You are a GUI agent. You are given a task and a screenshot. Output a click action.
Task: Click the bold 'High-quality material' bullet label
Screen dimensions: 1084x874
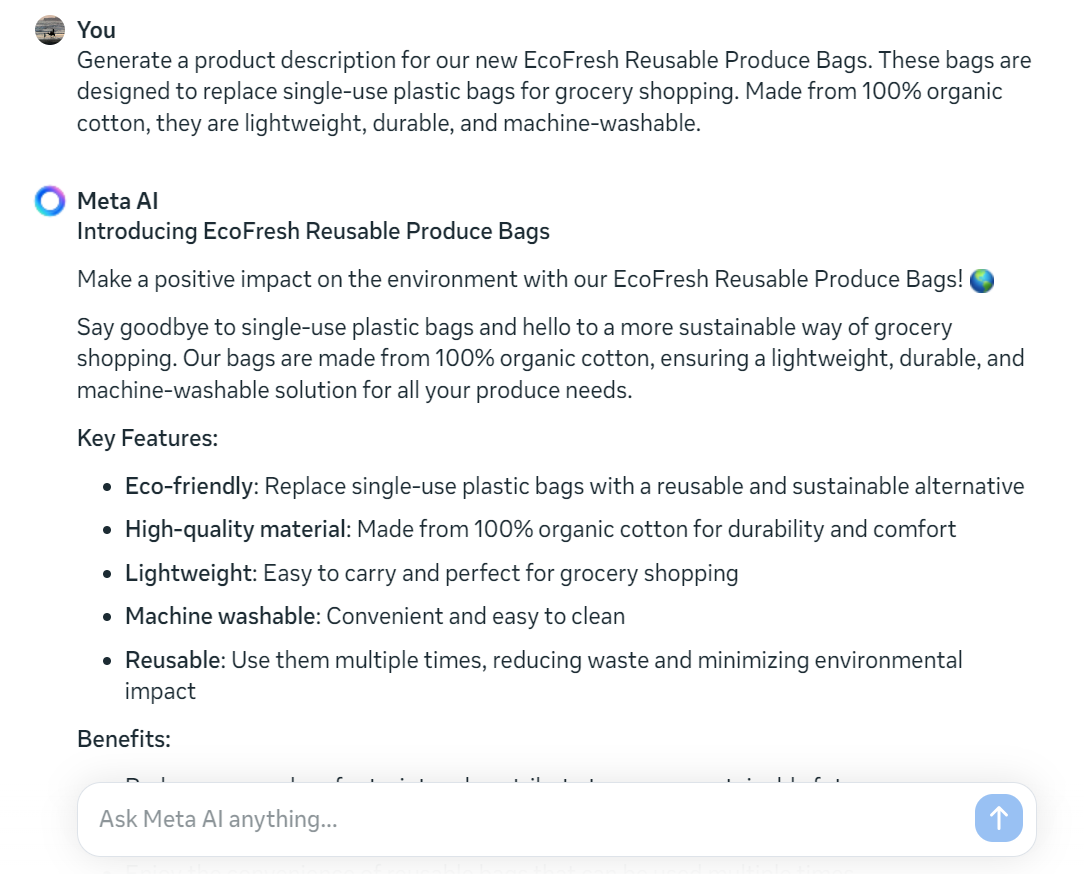point(234,529)
